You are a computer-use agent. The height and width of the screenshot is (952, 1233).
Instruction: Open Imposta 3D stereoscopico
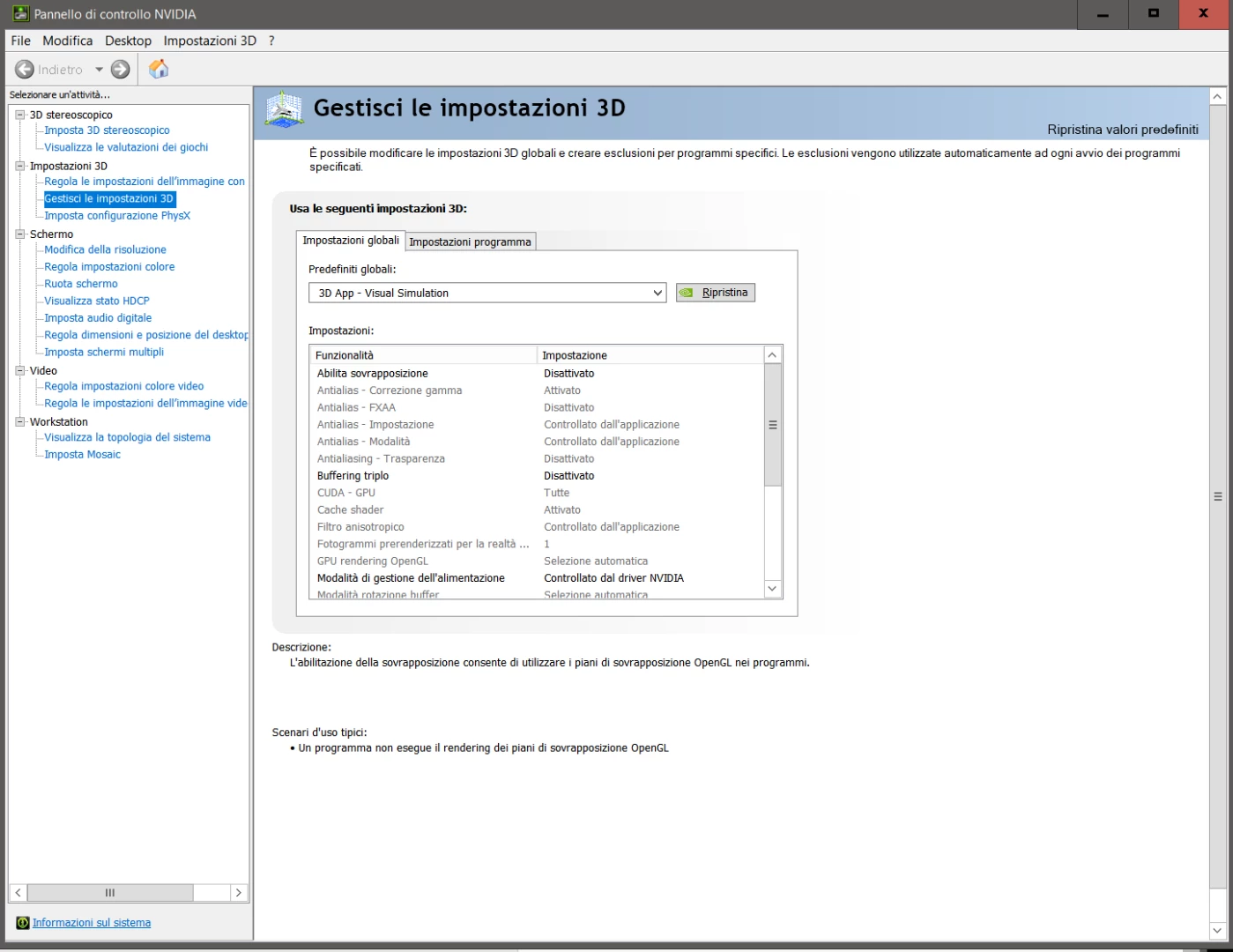point(107,130)
